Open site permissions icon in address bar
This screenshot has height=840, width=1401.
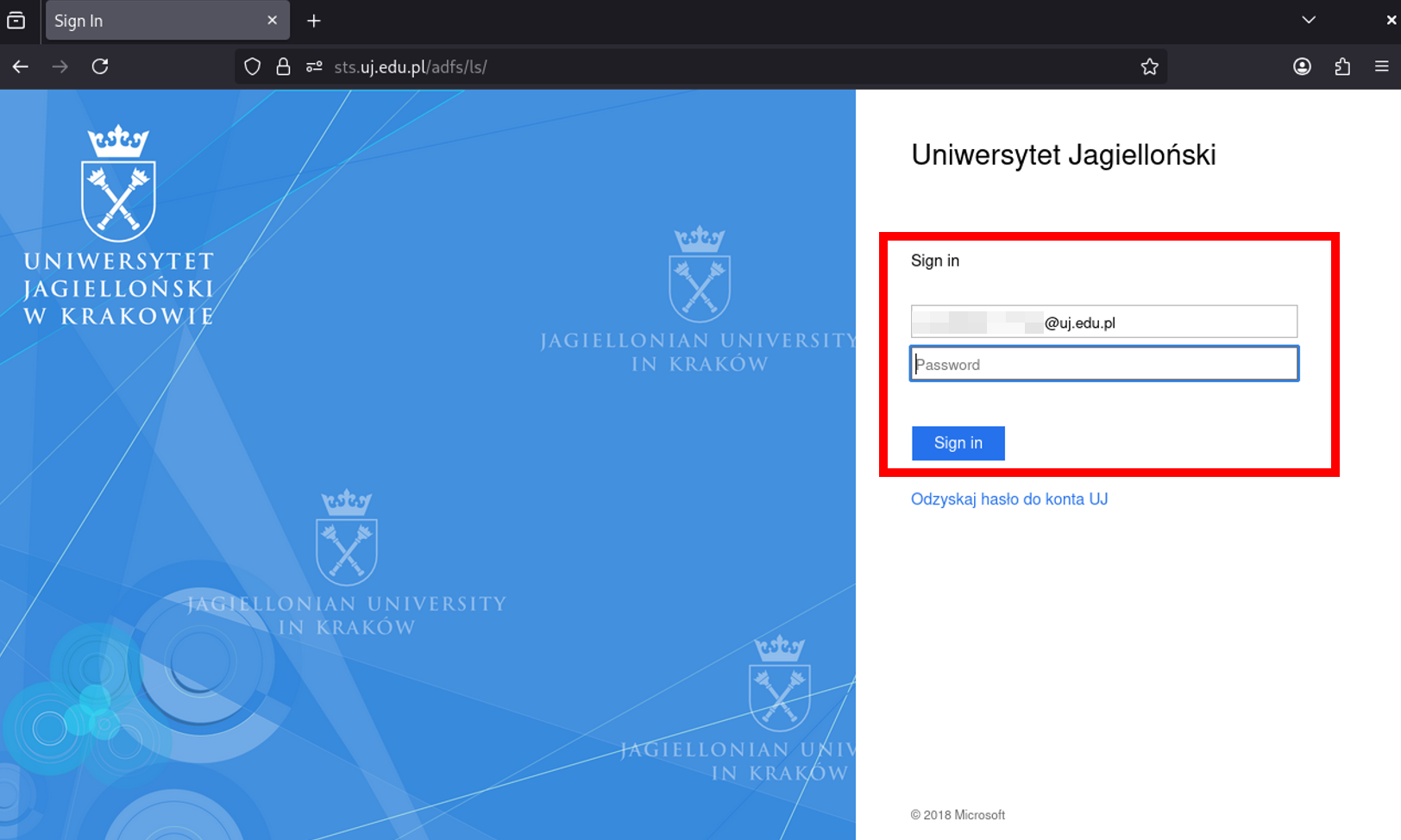coord(314,66)
